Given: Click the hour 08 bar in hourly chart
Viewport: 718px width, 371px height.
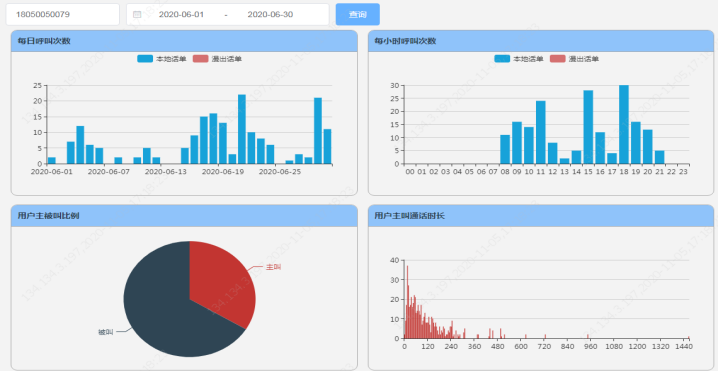Looking at the screenshot, I should [505, 149].
